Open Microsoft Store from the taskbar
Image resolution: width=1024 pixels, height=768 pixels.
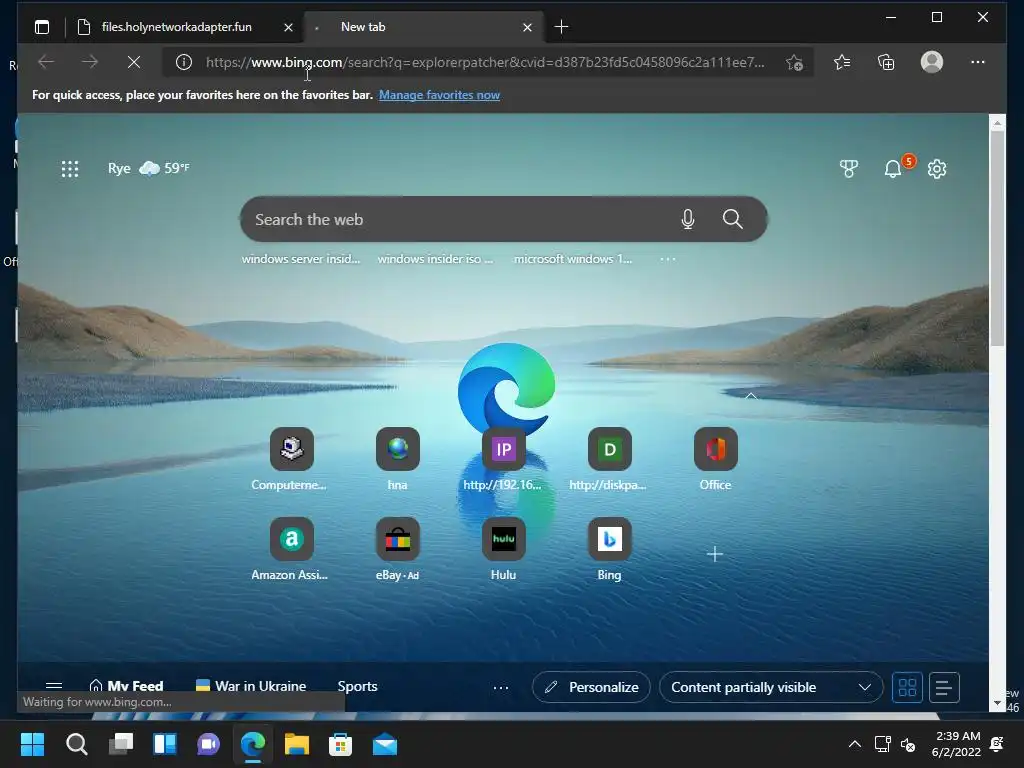tap(340, 744)
